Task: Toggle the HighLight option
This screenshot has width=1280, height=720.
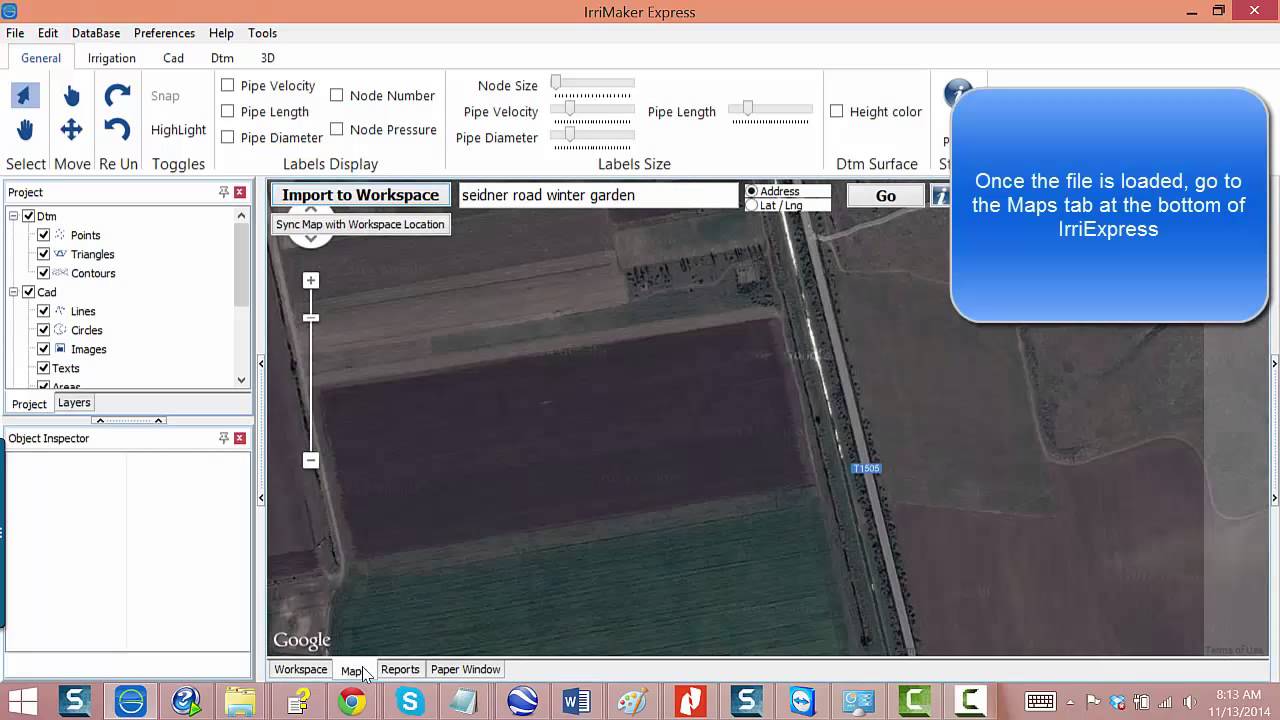Action: pyautogui.click(x=179, y=130)
